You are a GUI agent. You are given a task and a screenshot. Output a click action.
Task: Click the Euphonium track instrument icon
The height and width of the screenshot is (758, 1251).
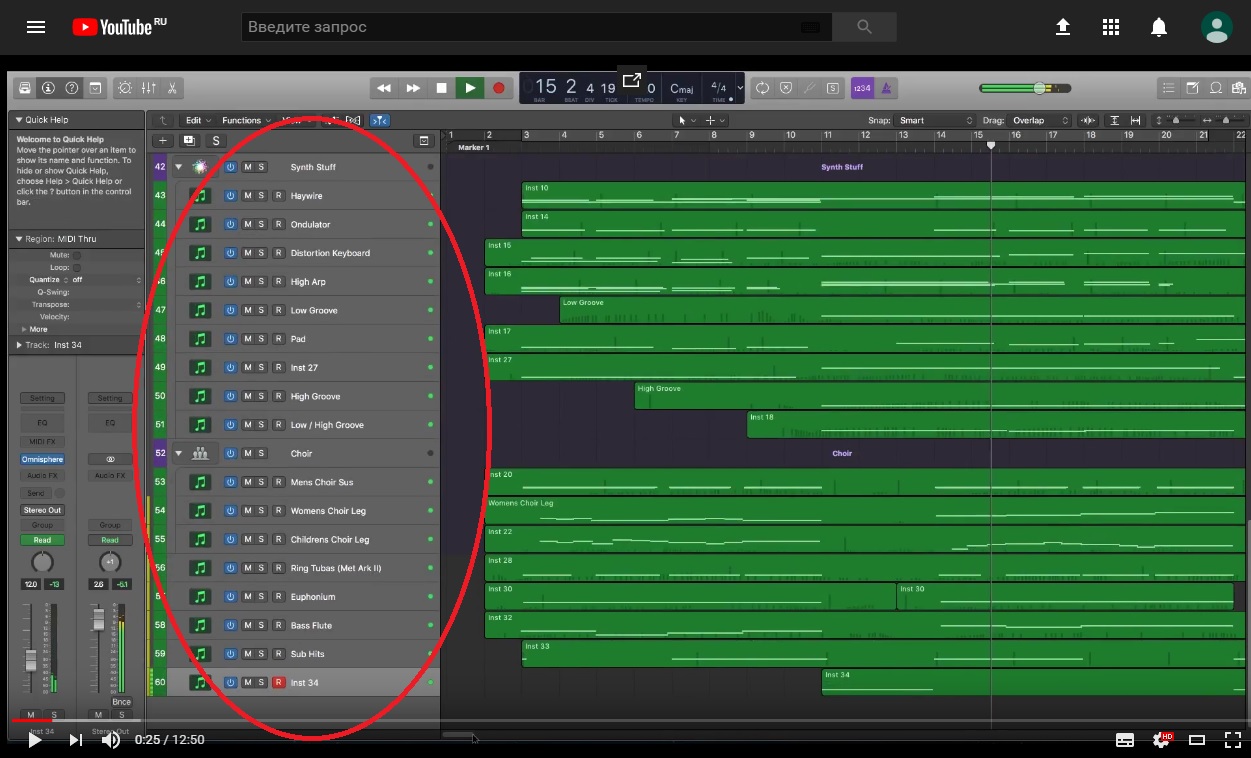pos(200,597)
